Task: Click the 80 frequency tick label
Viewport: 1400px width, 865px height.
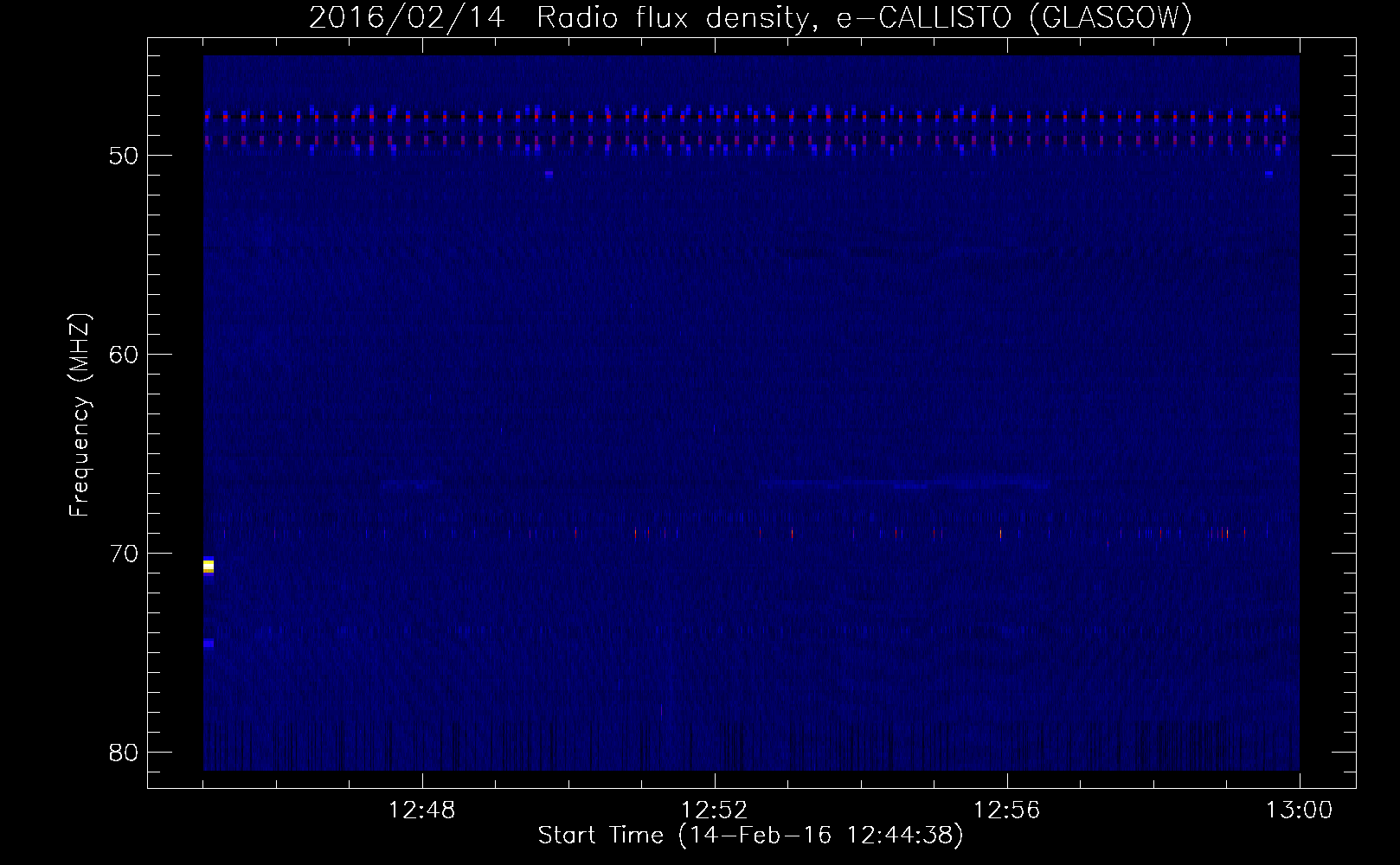Action: tap(125, 753)
